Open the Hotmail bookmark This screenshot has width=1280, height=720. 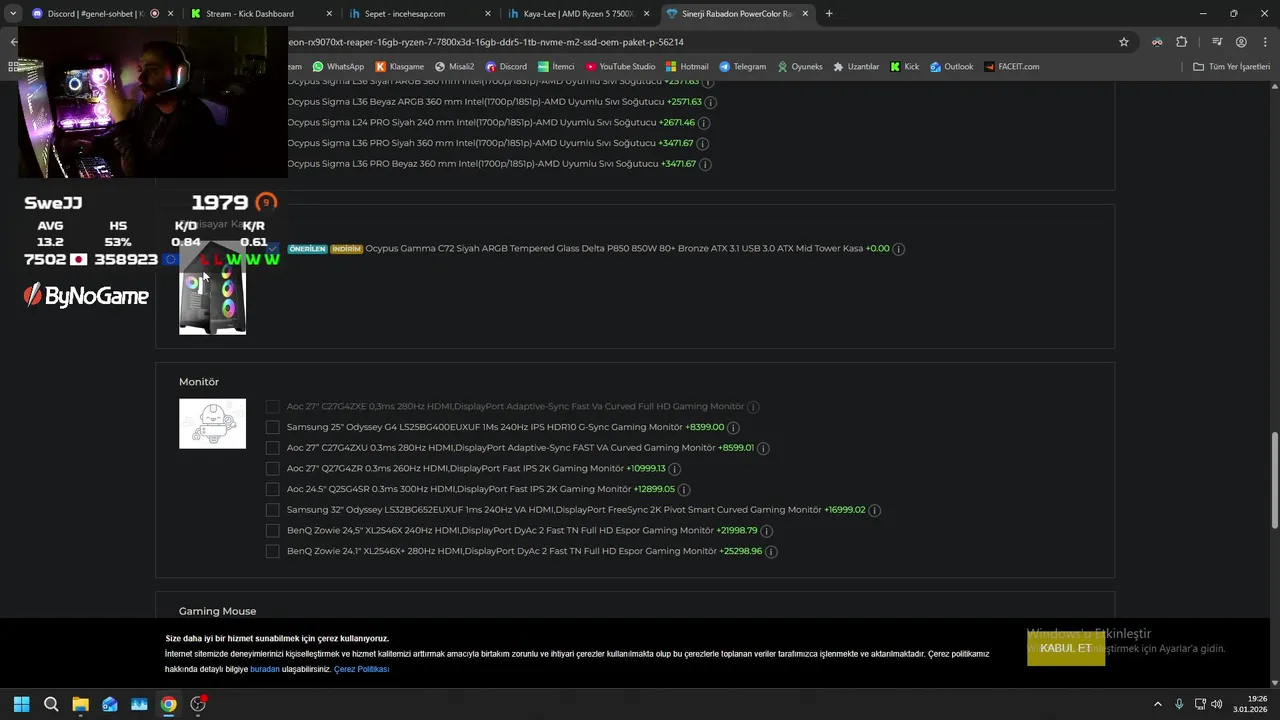point(687,67)
